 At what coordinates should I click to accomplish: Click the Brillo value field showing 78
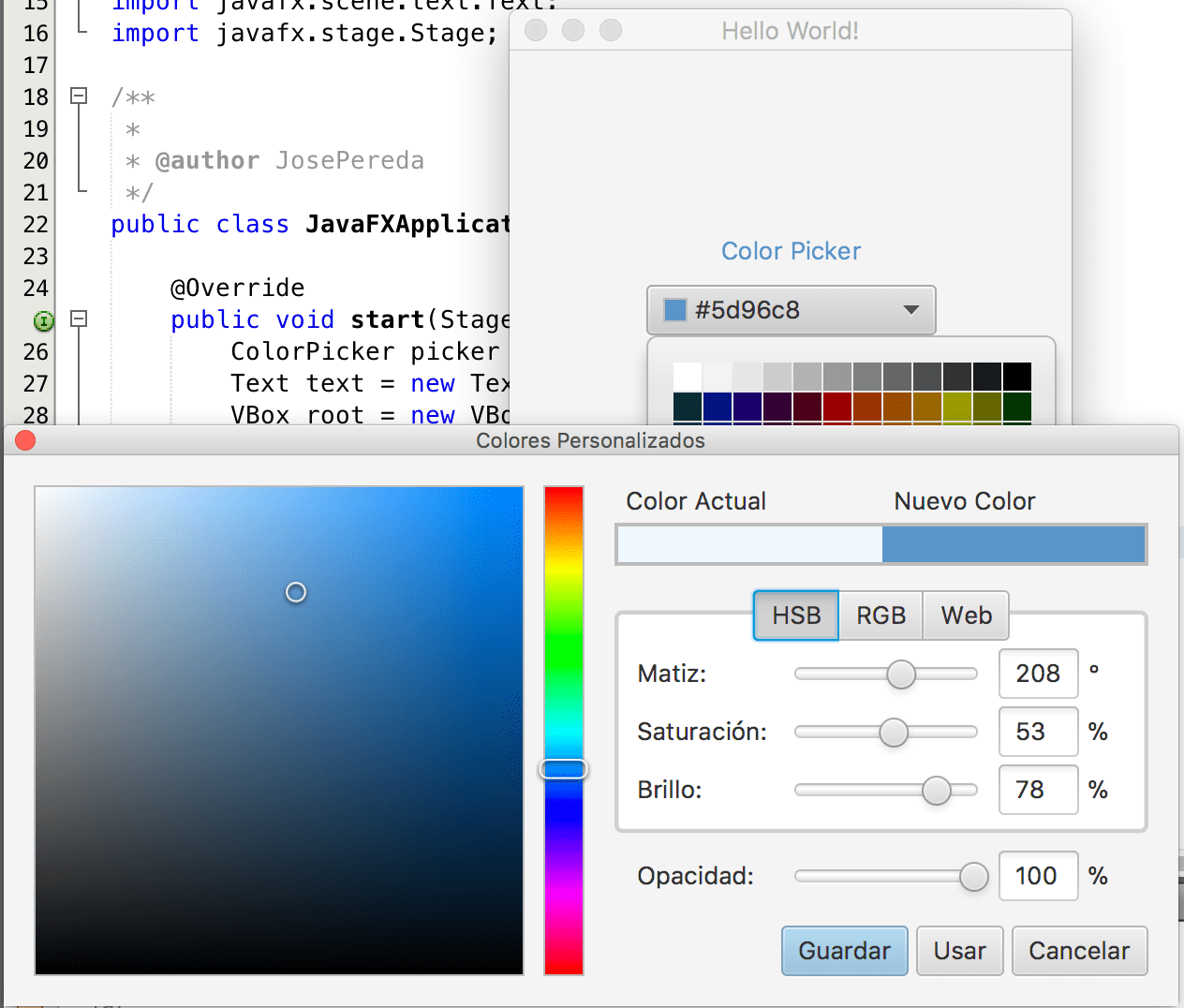click(x=1038, y=790)
